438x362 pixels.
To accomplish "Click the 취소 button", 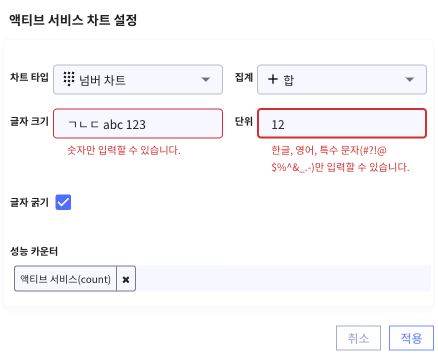I will [x=358, y=338].
